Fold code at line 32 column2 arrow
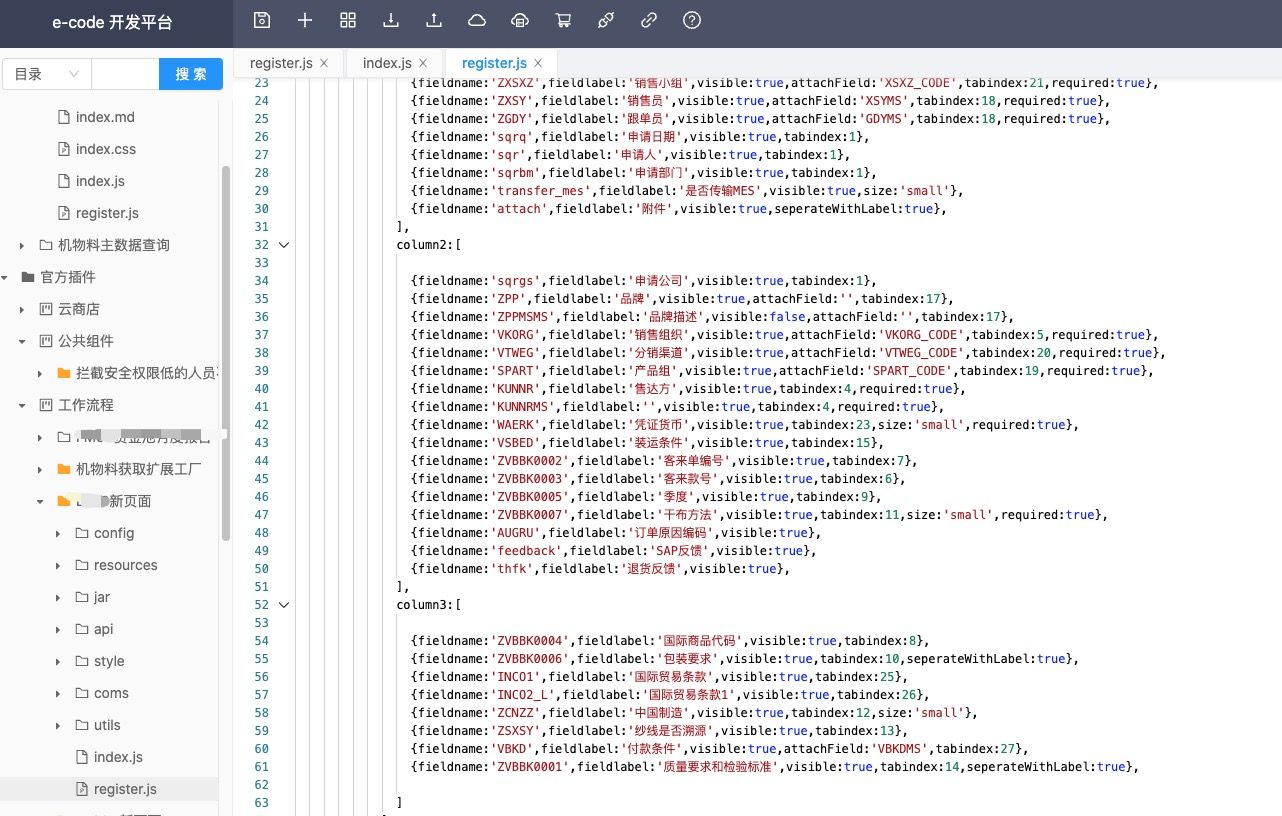The image size is (1282, 816). click(x=284, y=244)
